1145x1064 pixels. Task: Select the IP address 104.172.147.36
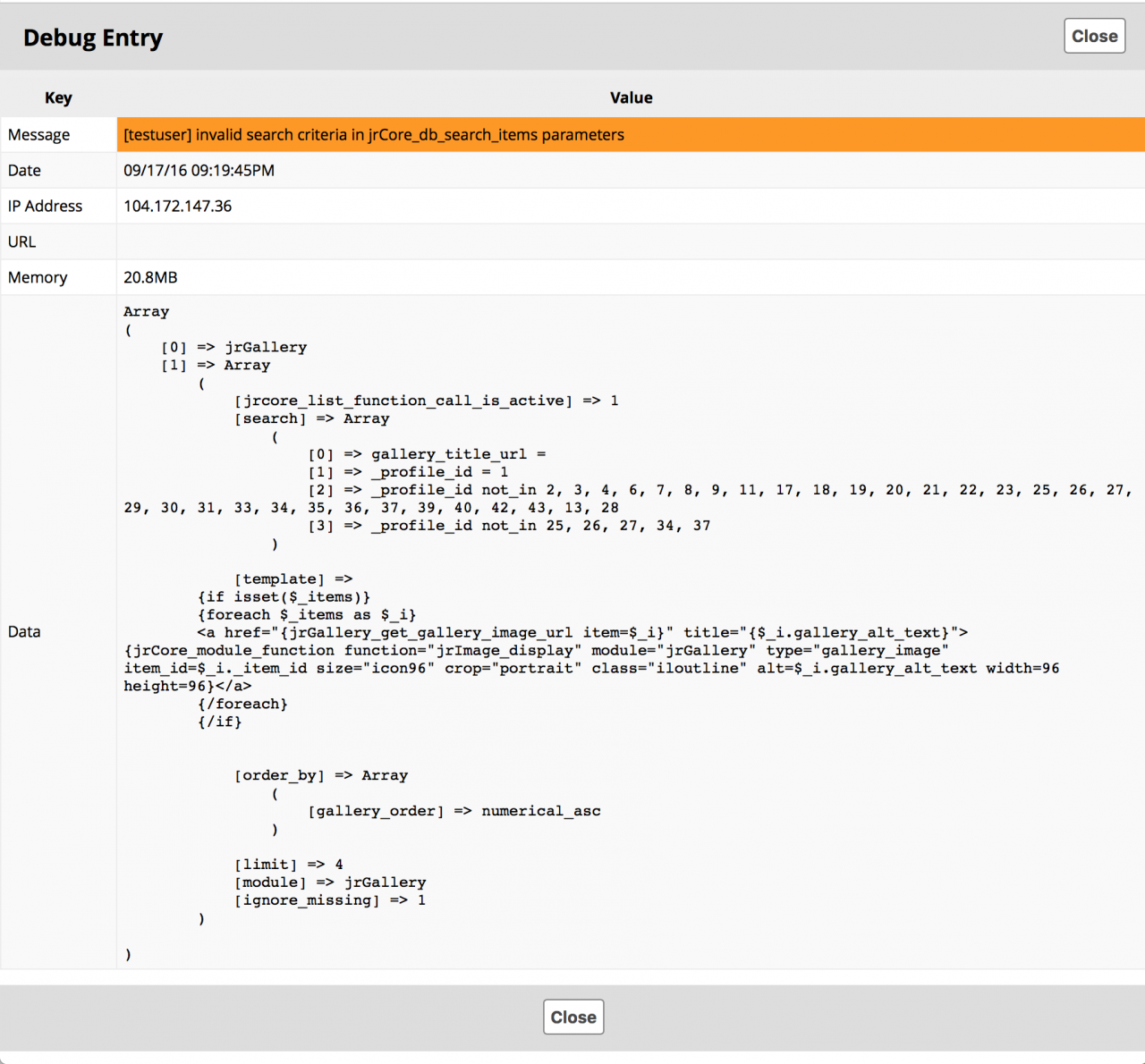(177, 207)
